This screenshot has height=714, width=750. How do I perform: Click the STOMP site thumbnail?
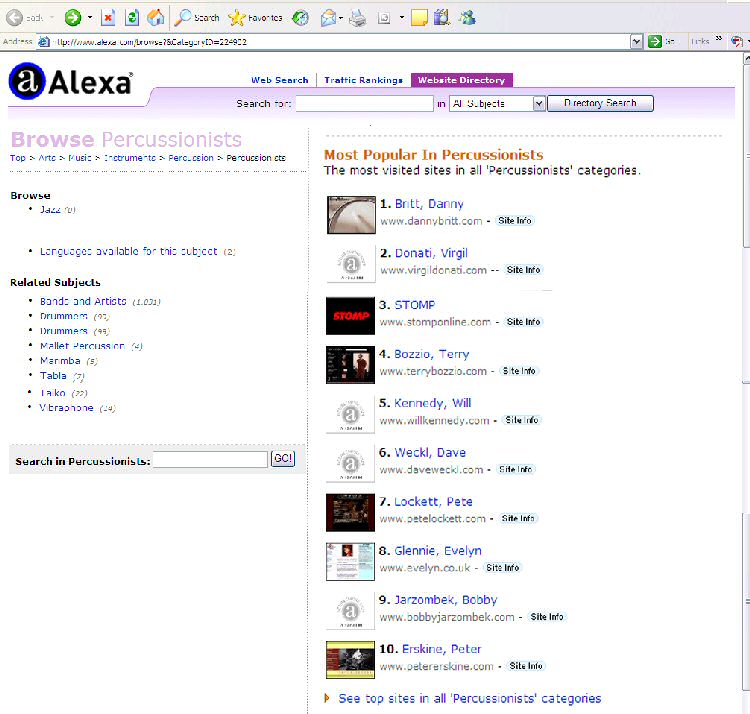(350, 316)
